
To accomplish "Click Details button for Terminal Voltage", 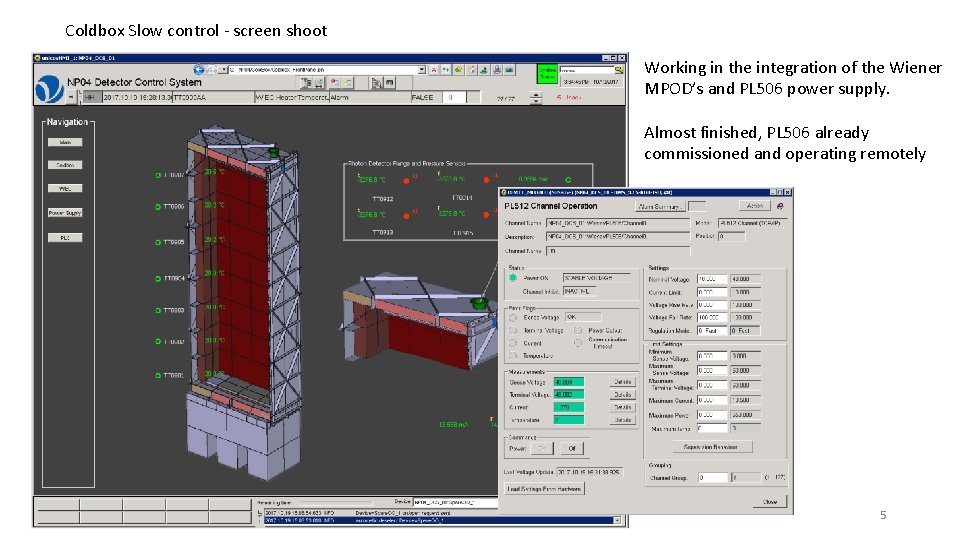I will coord(623,395).
